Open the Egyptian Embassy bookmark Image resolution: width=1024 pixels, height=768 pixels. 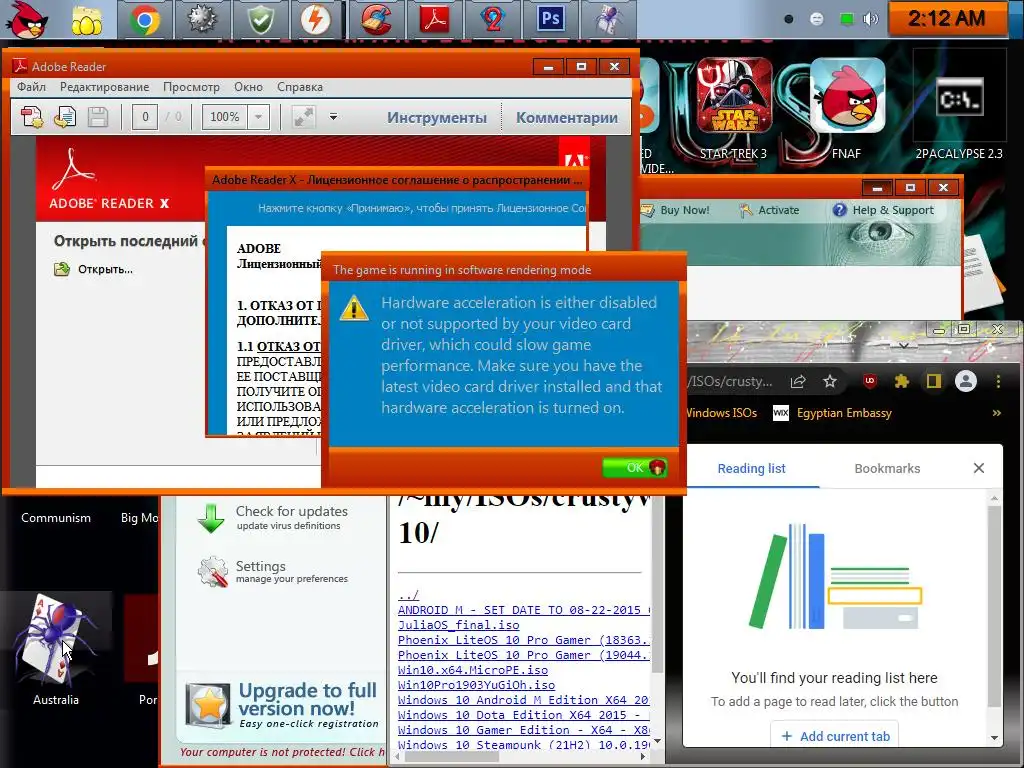pyautogui.click(x=833, y=413)
